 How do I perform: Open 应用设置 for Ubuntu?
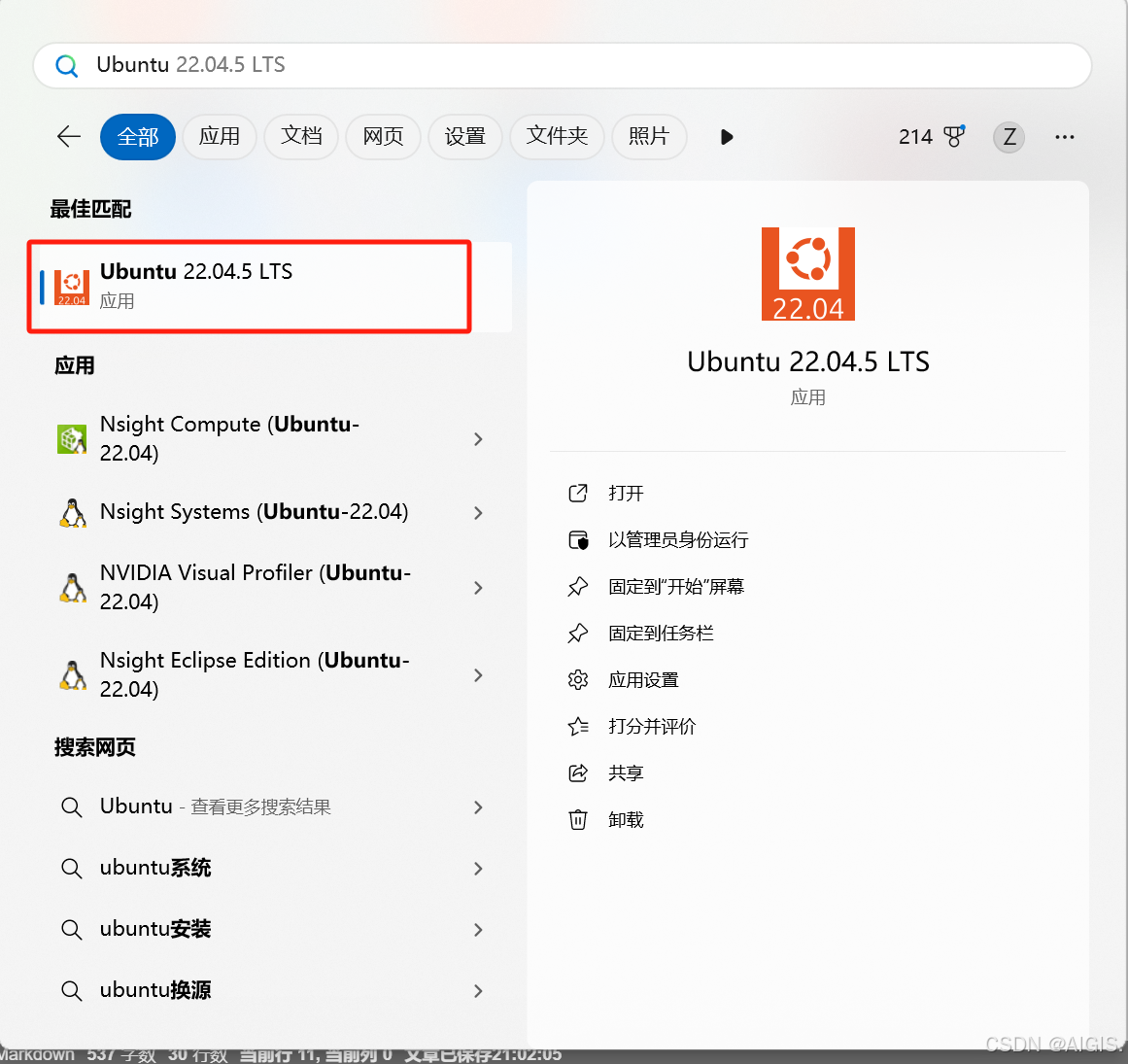pos(644,680)
